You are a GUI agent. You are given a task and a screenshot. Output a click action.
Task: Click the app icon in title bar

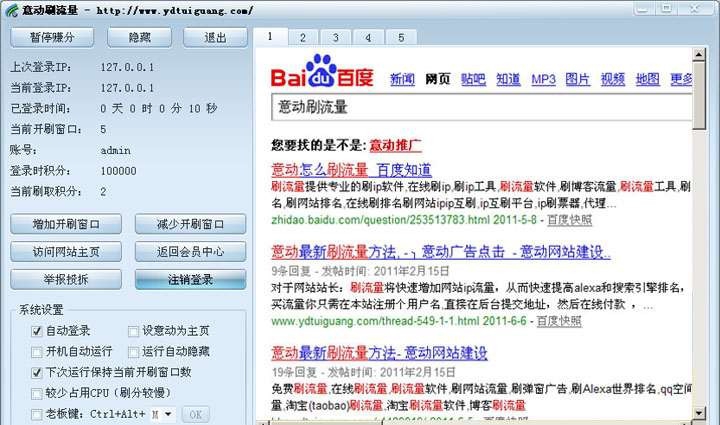(x=11, y=10)
